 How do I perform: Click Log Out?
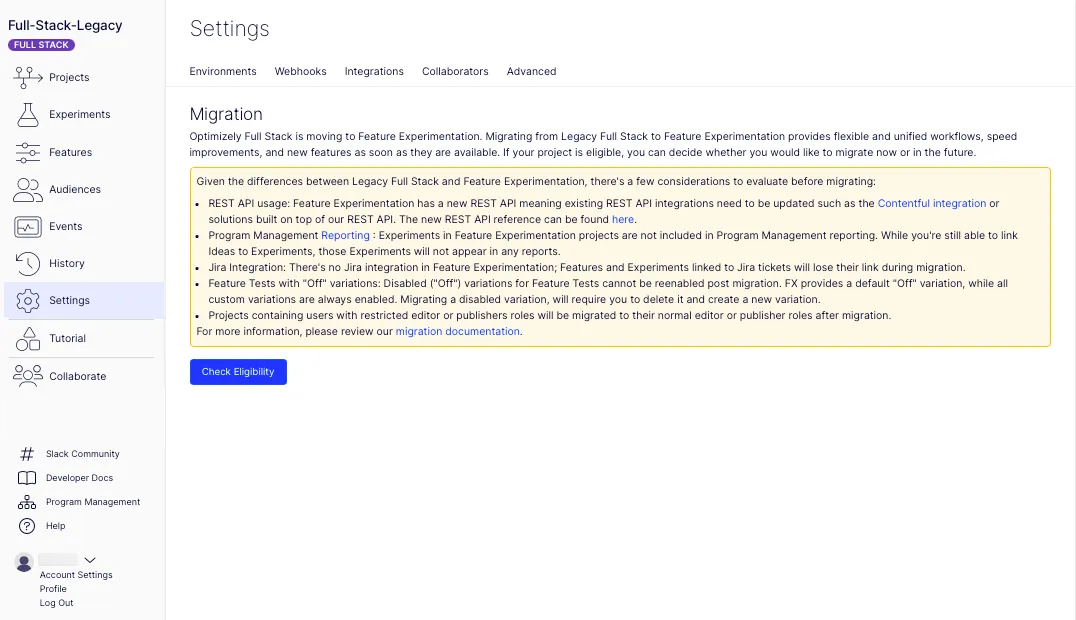56,603
